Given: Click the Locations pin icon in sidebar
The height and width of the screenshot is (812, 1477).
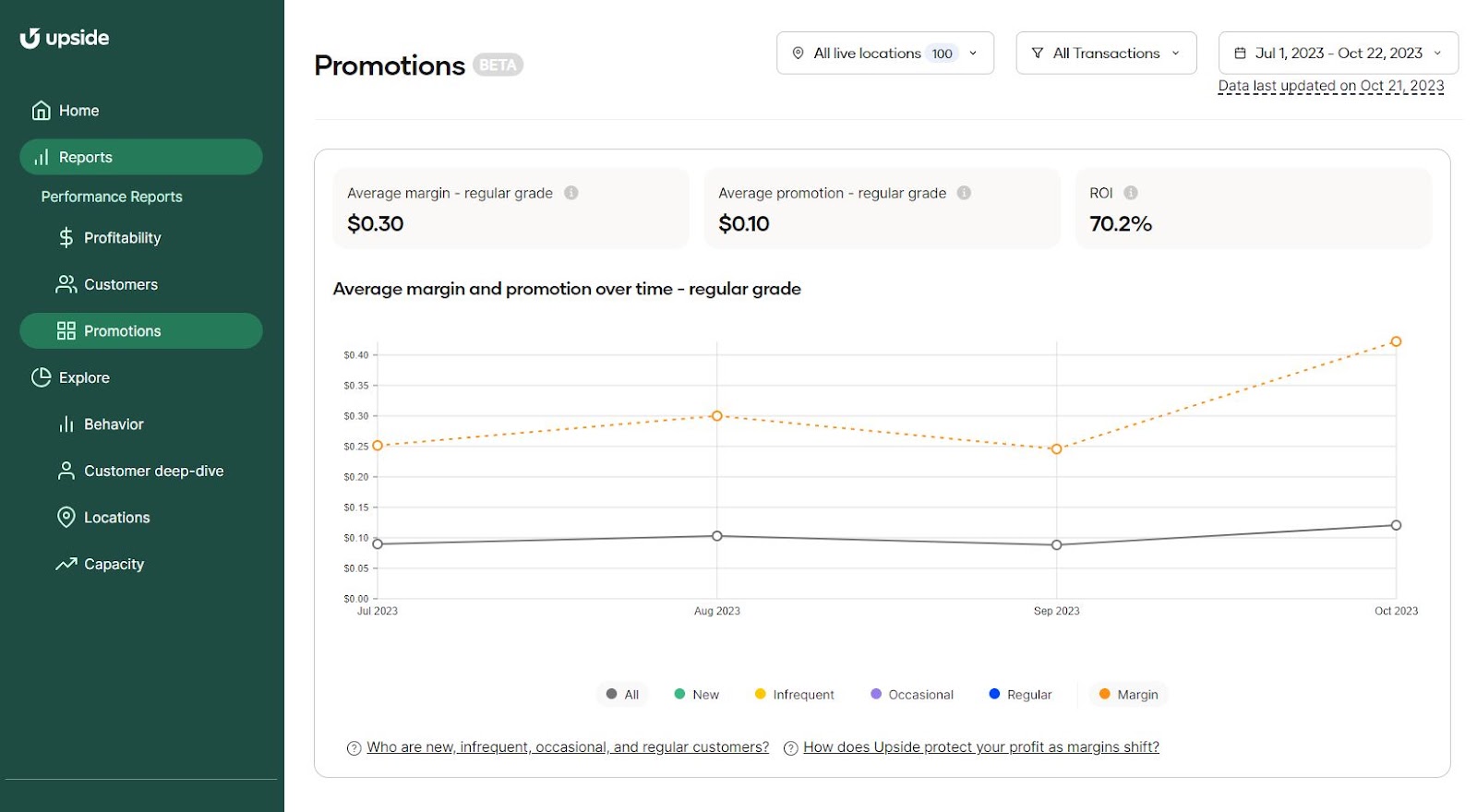Looking at the screenshot, I should [66, 518].
